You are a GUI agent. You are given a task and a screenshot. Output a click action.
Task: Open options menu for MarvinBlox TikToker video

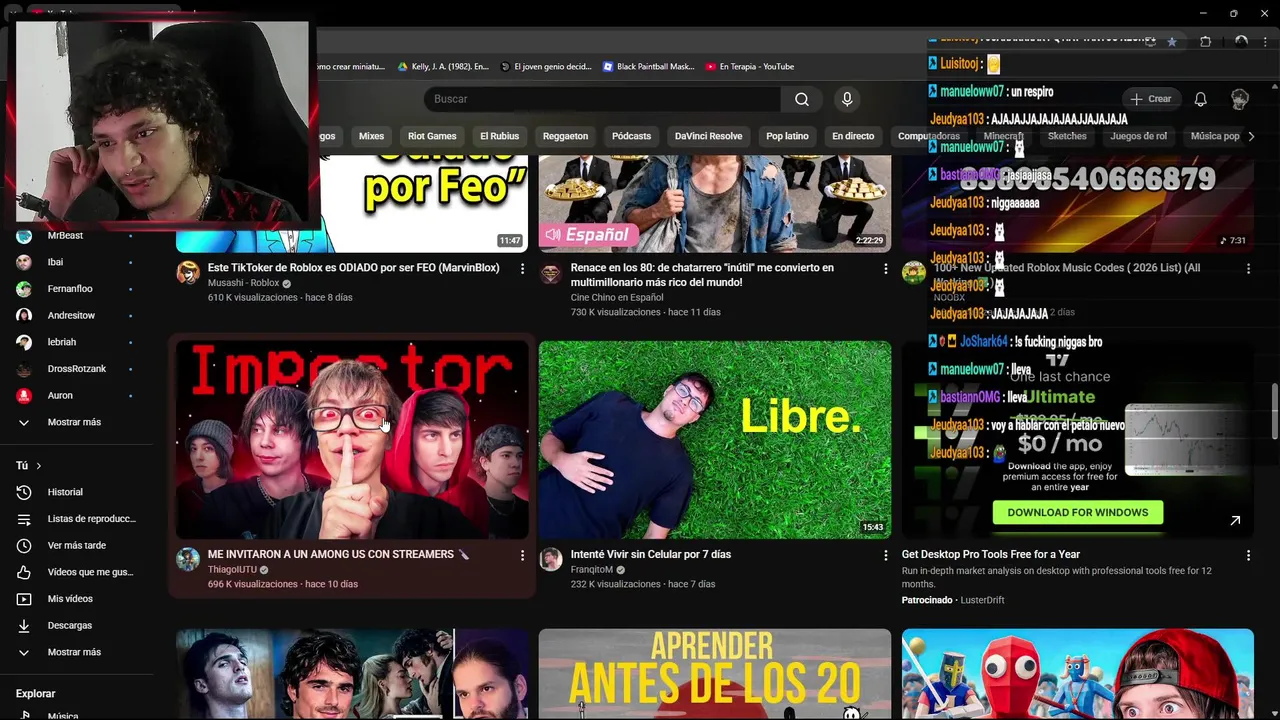tap(522, 268)
